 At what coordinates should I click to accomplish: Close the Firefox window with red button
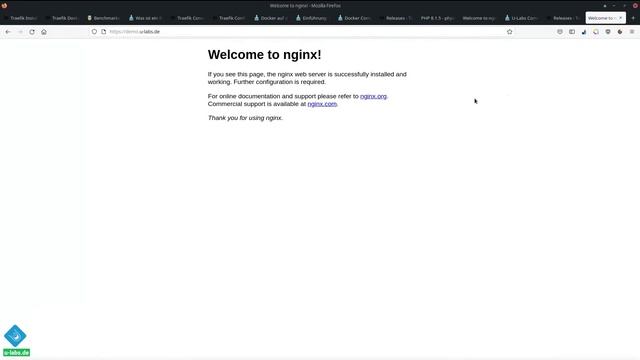[x=635, y=6]
